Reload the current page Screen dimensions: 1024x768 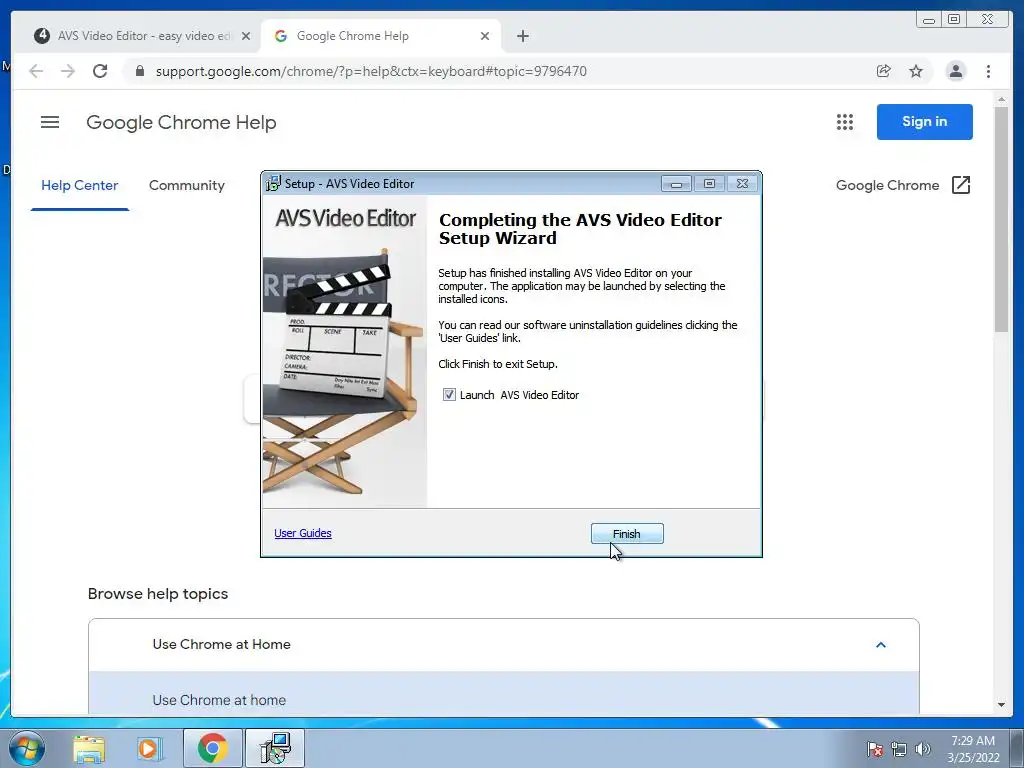(100, 71)
